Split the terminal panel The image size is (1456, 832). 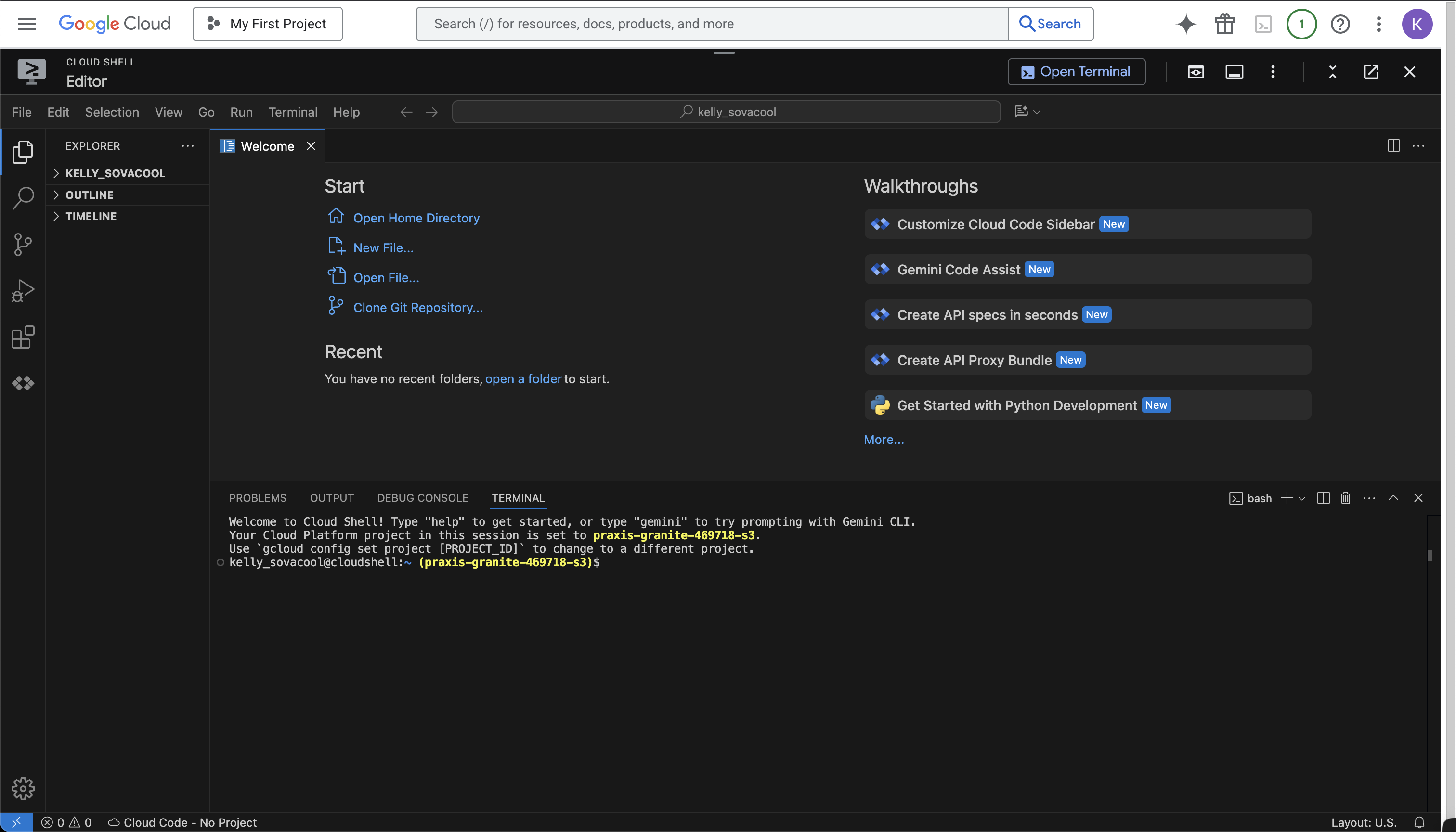[x=1323, y=498]
